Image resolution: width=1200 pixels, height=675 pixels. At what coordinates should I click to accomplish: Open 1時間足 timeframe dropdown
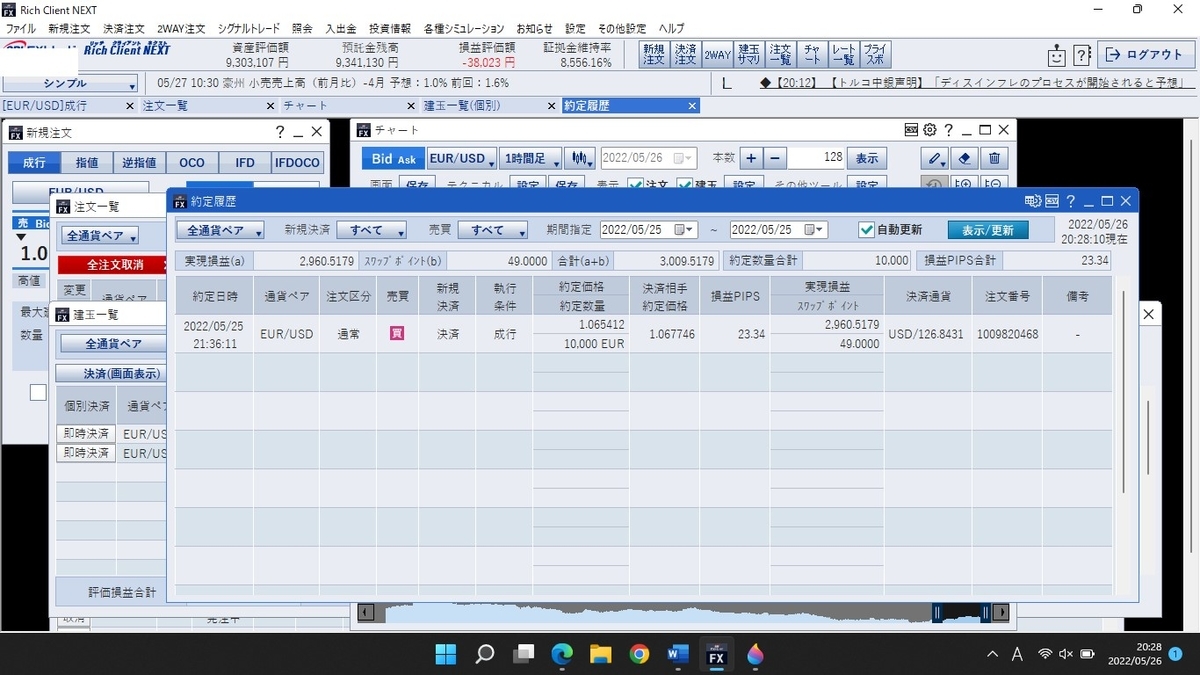[x=530, y=158]
